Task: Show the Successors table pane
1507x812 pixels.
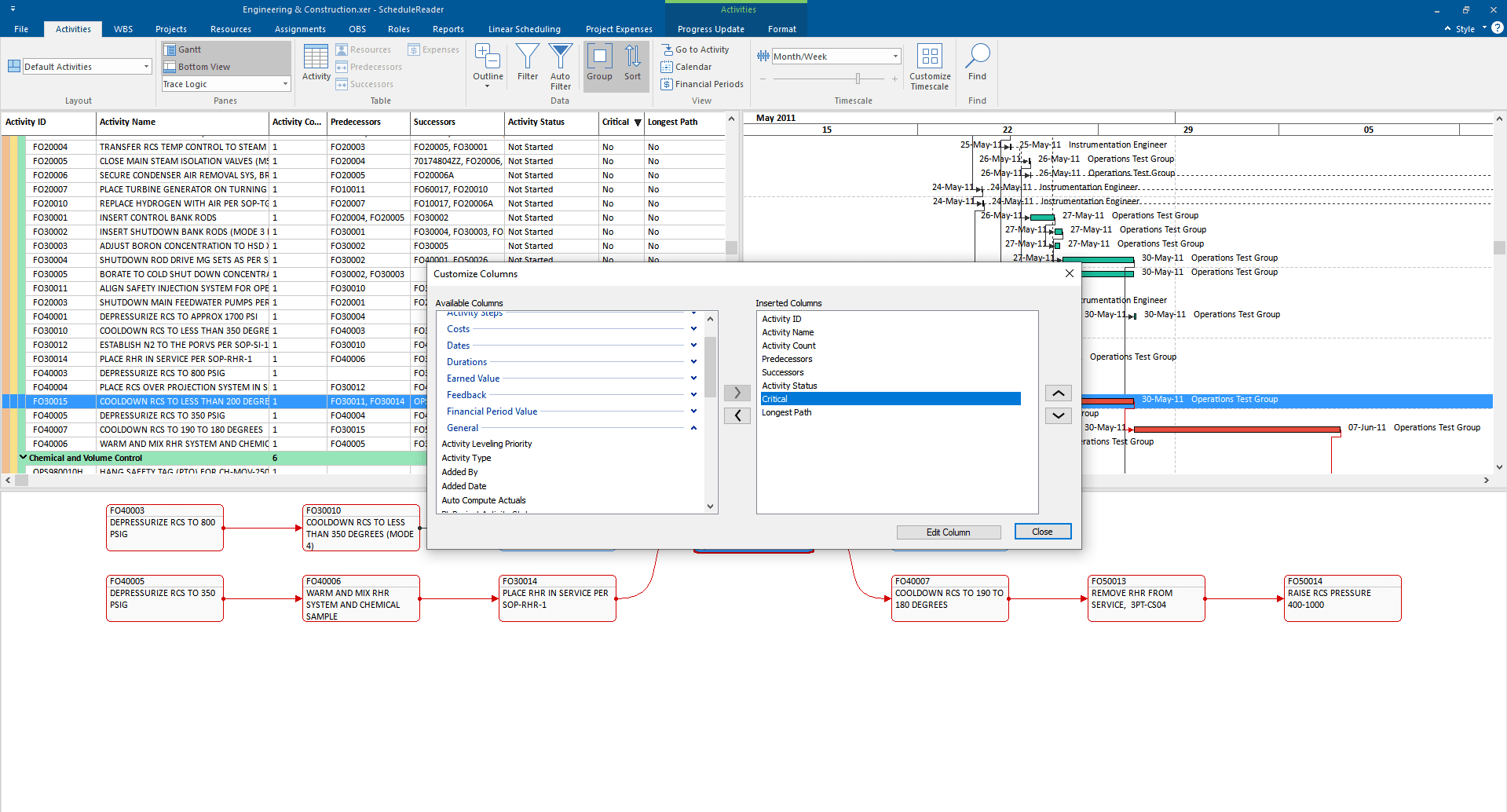Action: (364, 84)
